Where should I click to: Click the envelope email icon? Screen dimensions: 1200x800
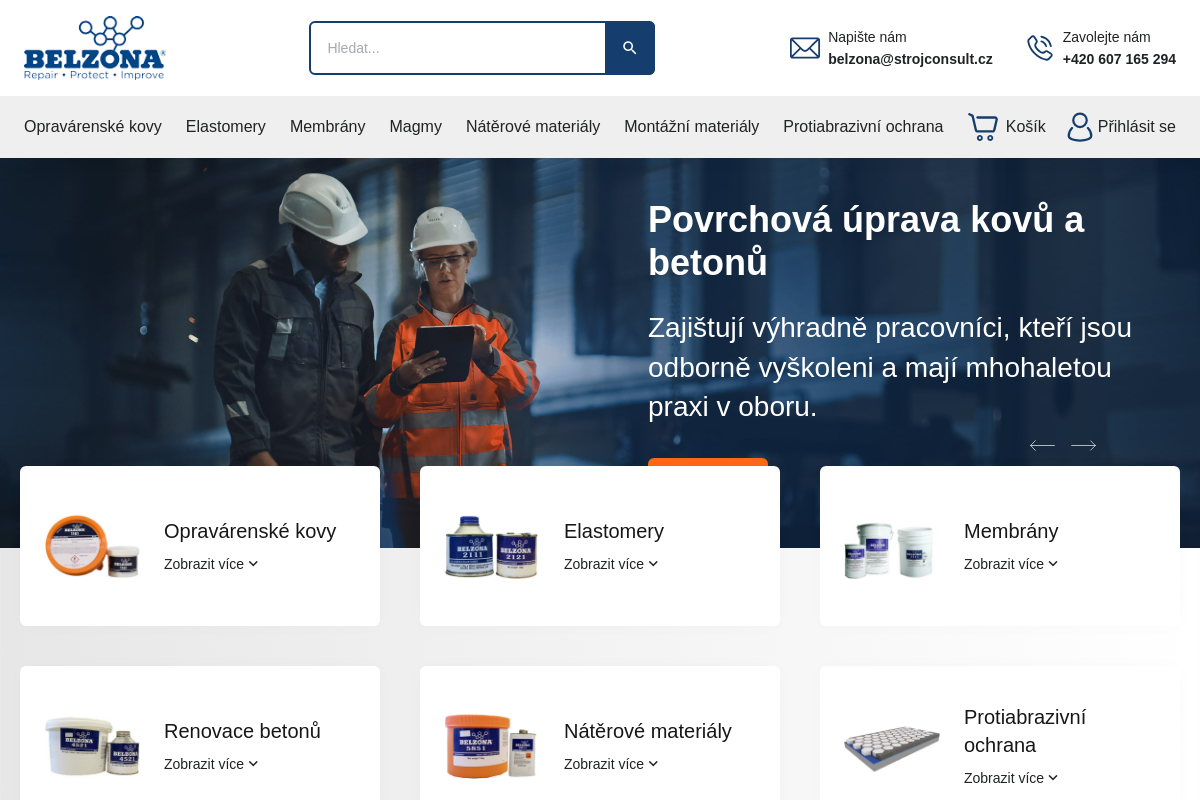(804, 47)
